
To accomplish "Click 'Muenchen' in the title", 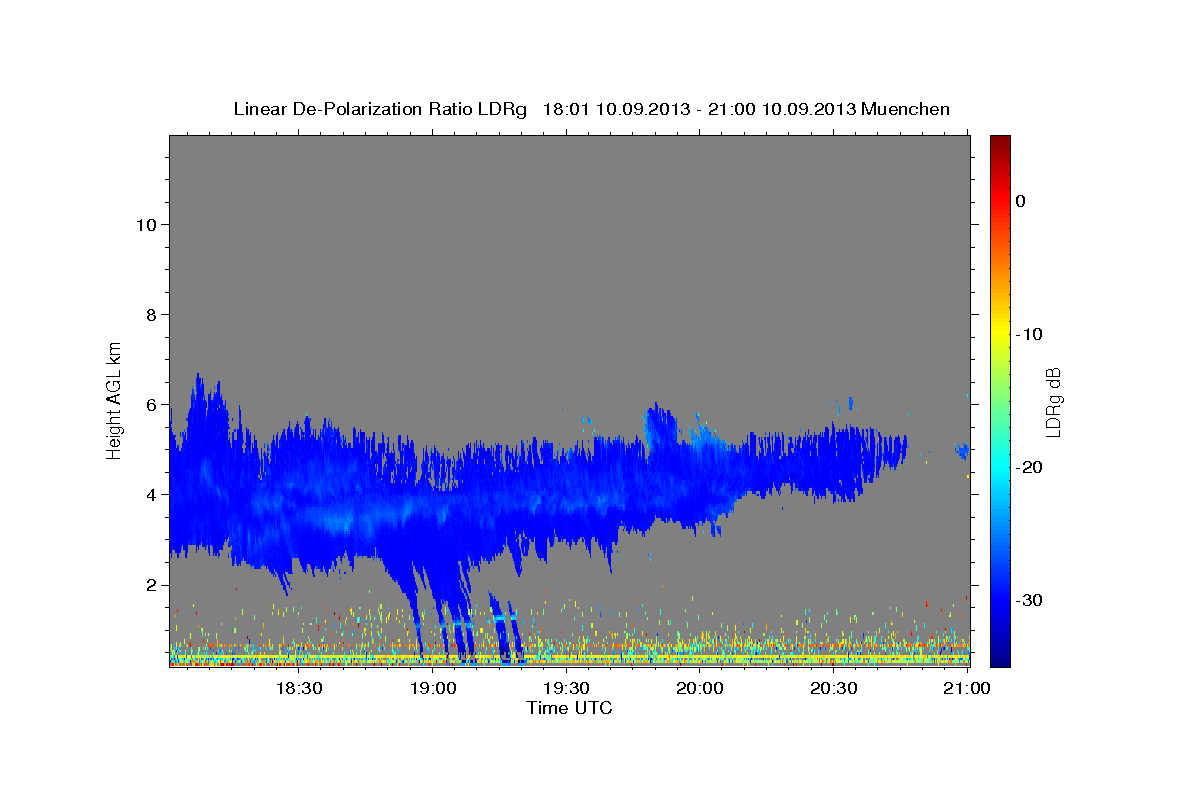I will pyautogui.click(x=907, y=109).
